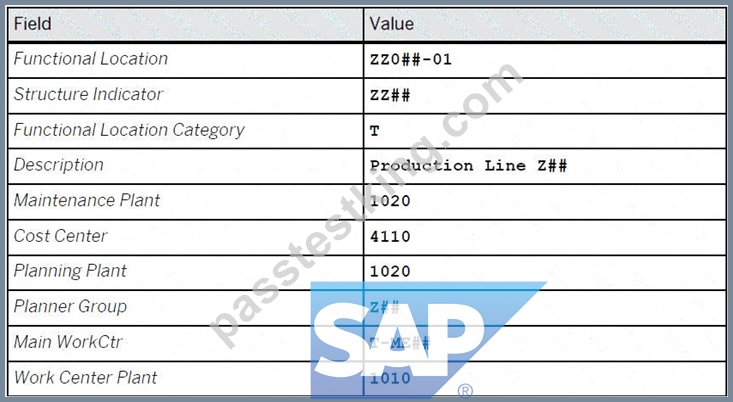Select the category value T
The width and height of the screenshot is (733, 402).
point(374,131)
